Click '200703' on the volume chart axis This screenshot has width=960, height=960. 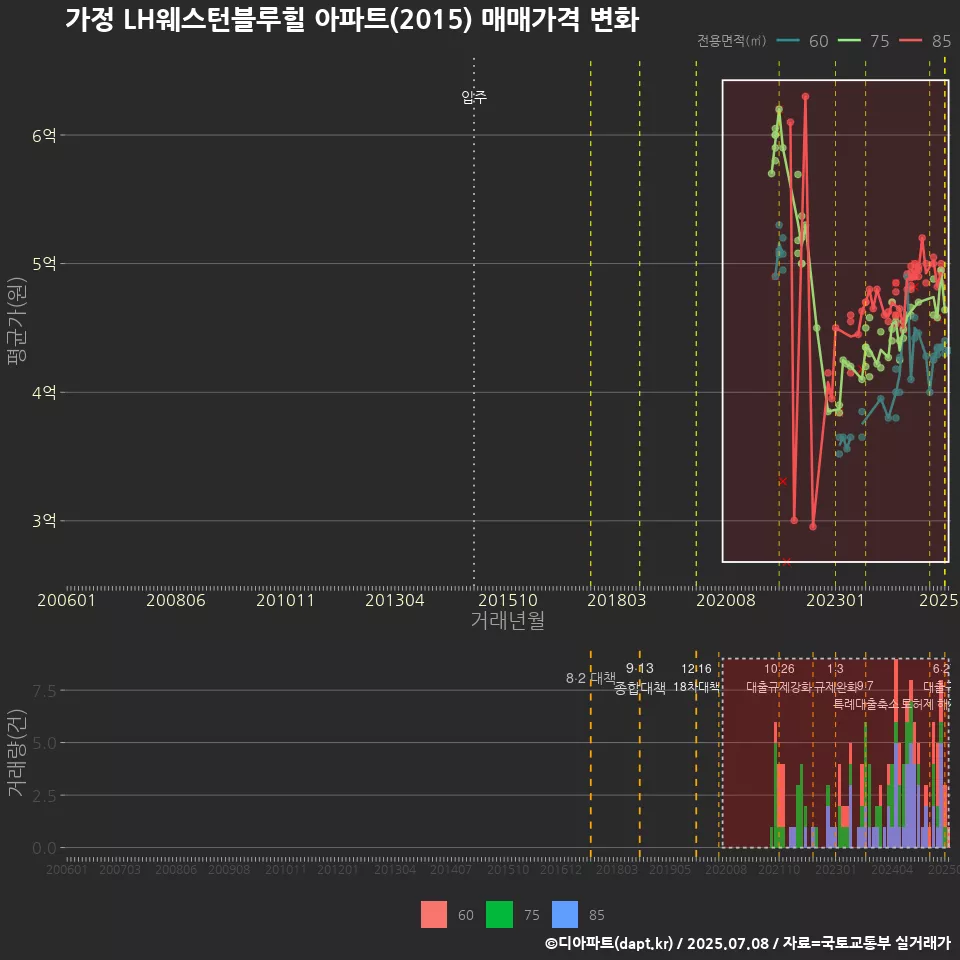pyautogui.click(x=120, y=869)
